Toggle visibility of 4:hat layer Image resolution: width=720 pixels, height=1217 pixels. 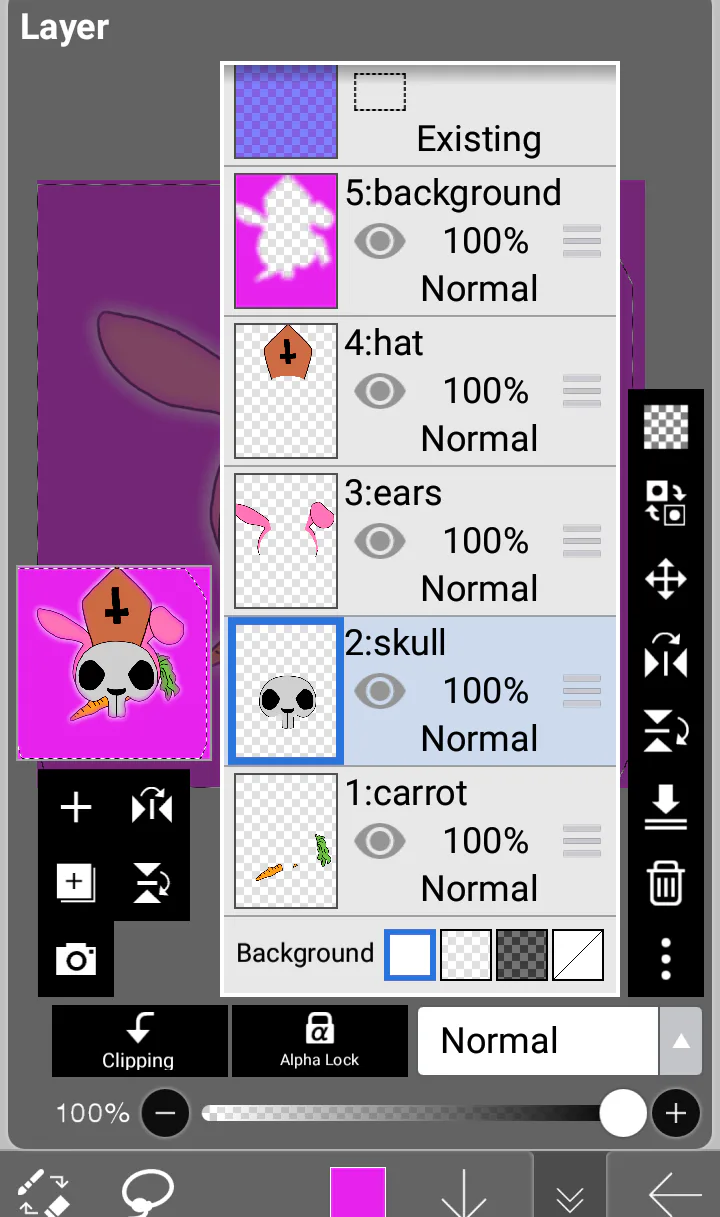[379, 391]
